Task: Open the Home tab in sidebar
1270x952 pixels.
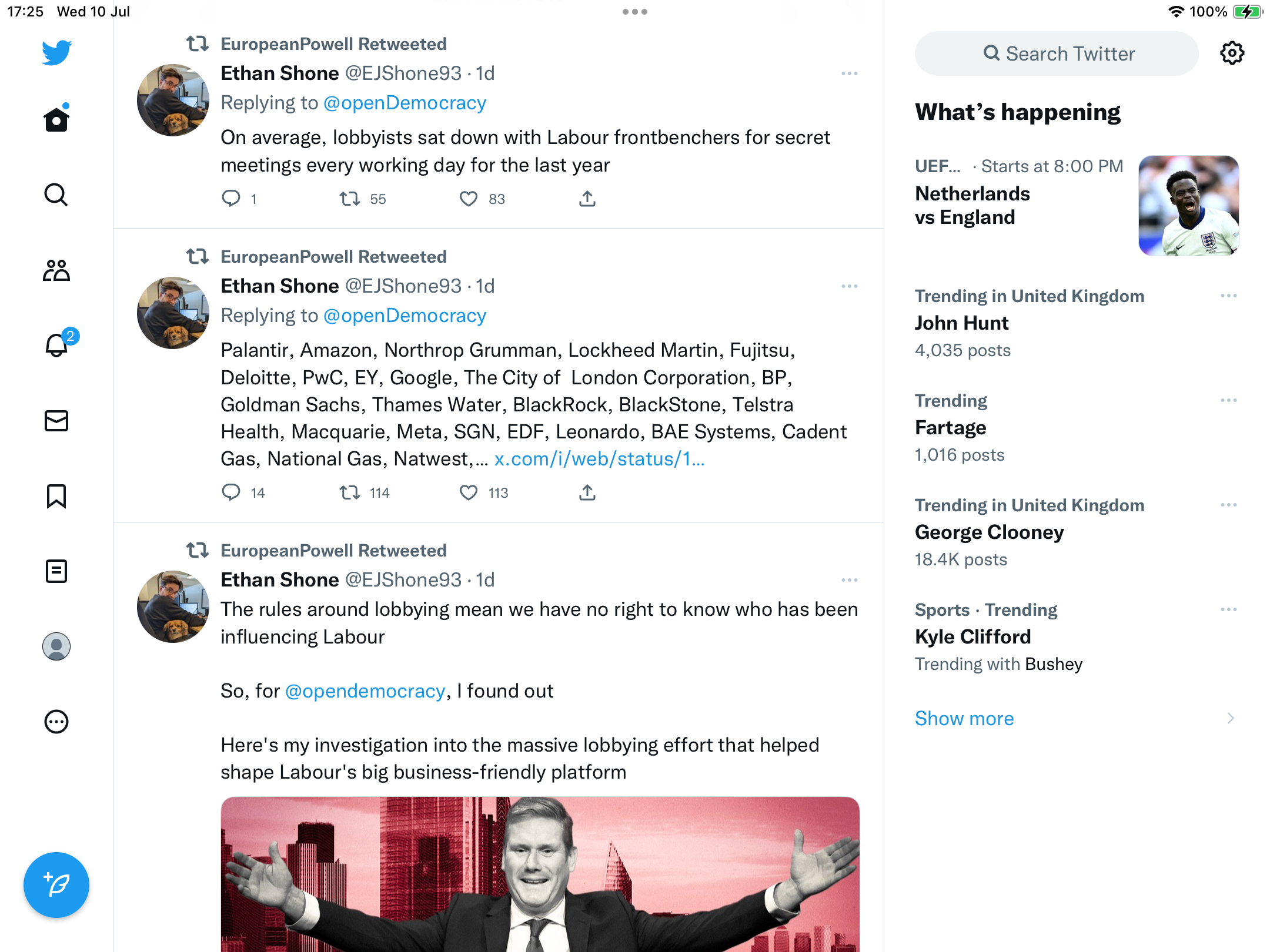Action: [56, 120]
